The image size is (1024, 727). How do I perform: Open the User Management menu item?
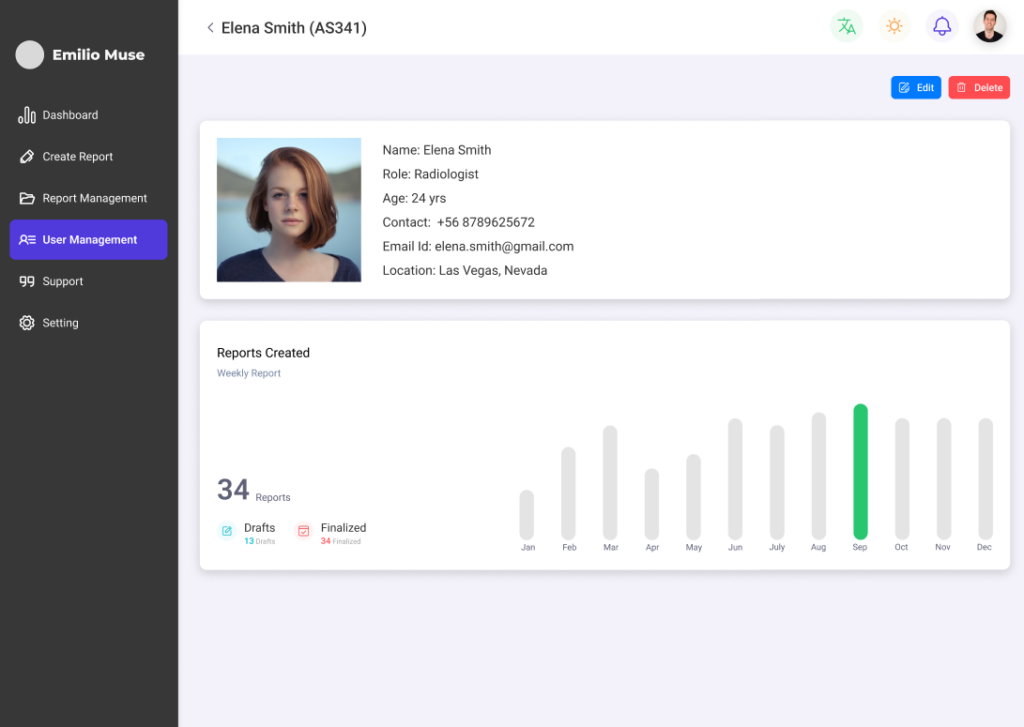coord(89,240)
